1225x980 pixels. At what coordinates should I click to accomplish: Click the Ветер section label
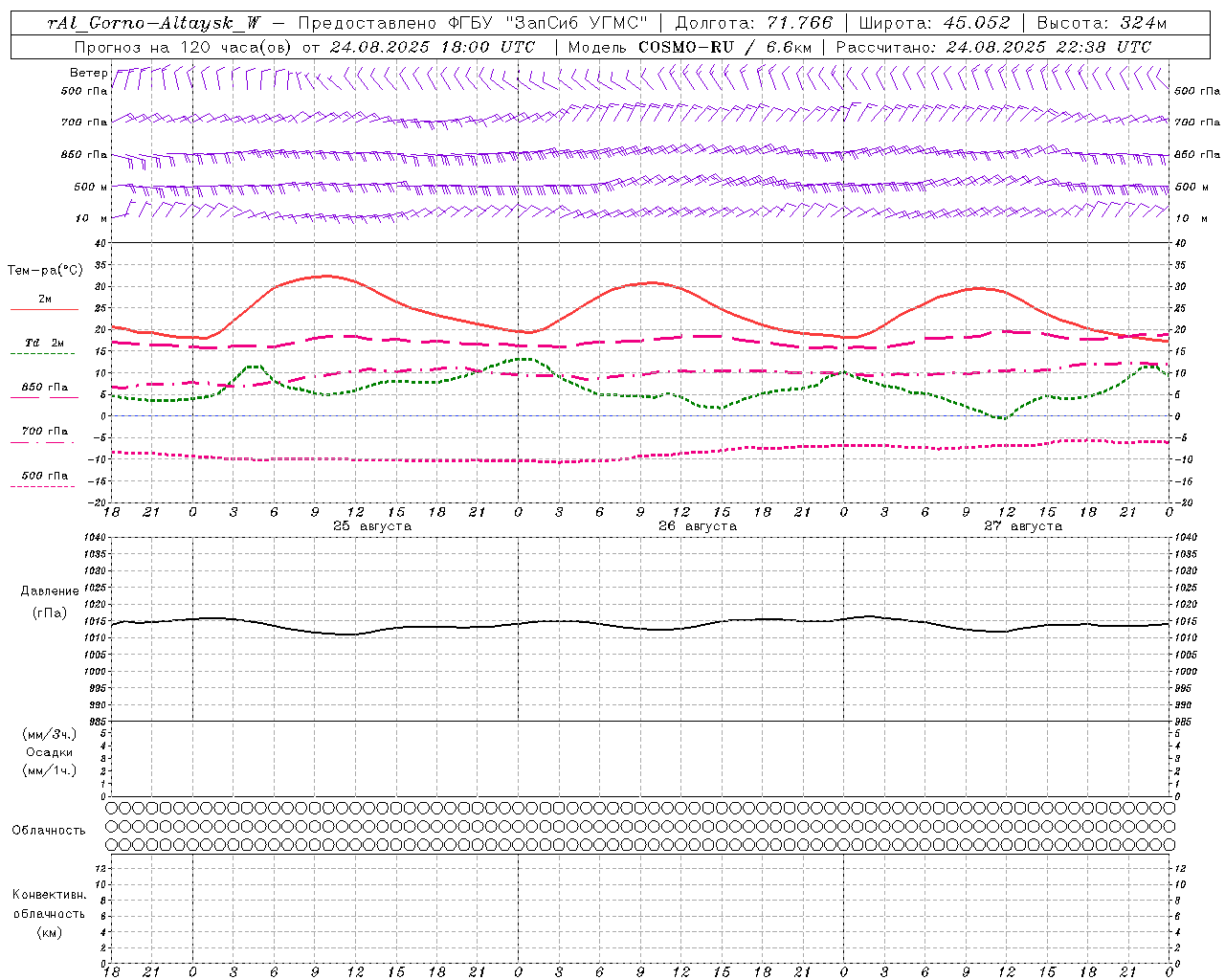[88, 73]
